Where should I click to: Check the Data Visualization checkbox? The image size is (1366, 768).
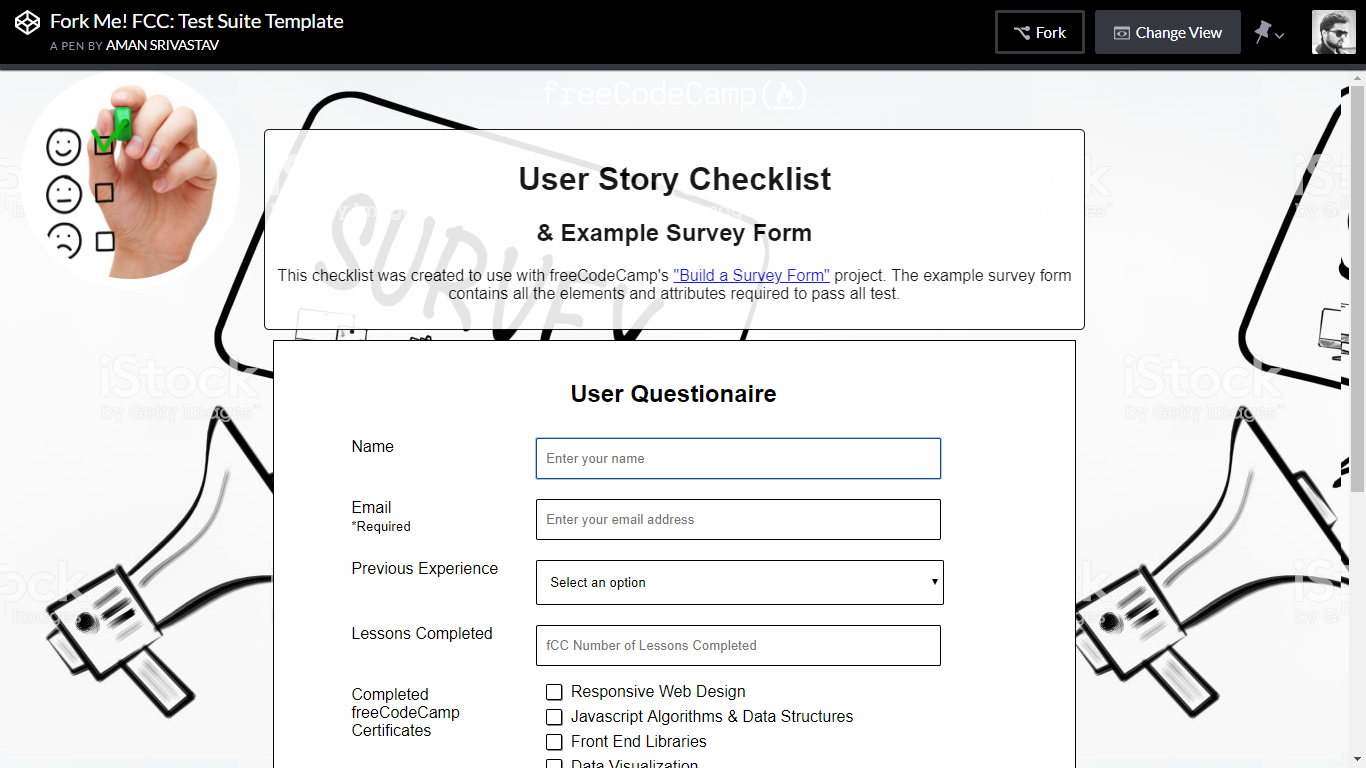tap(554, 764)
